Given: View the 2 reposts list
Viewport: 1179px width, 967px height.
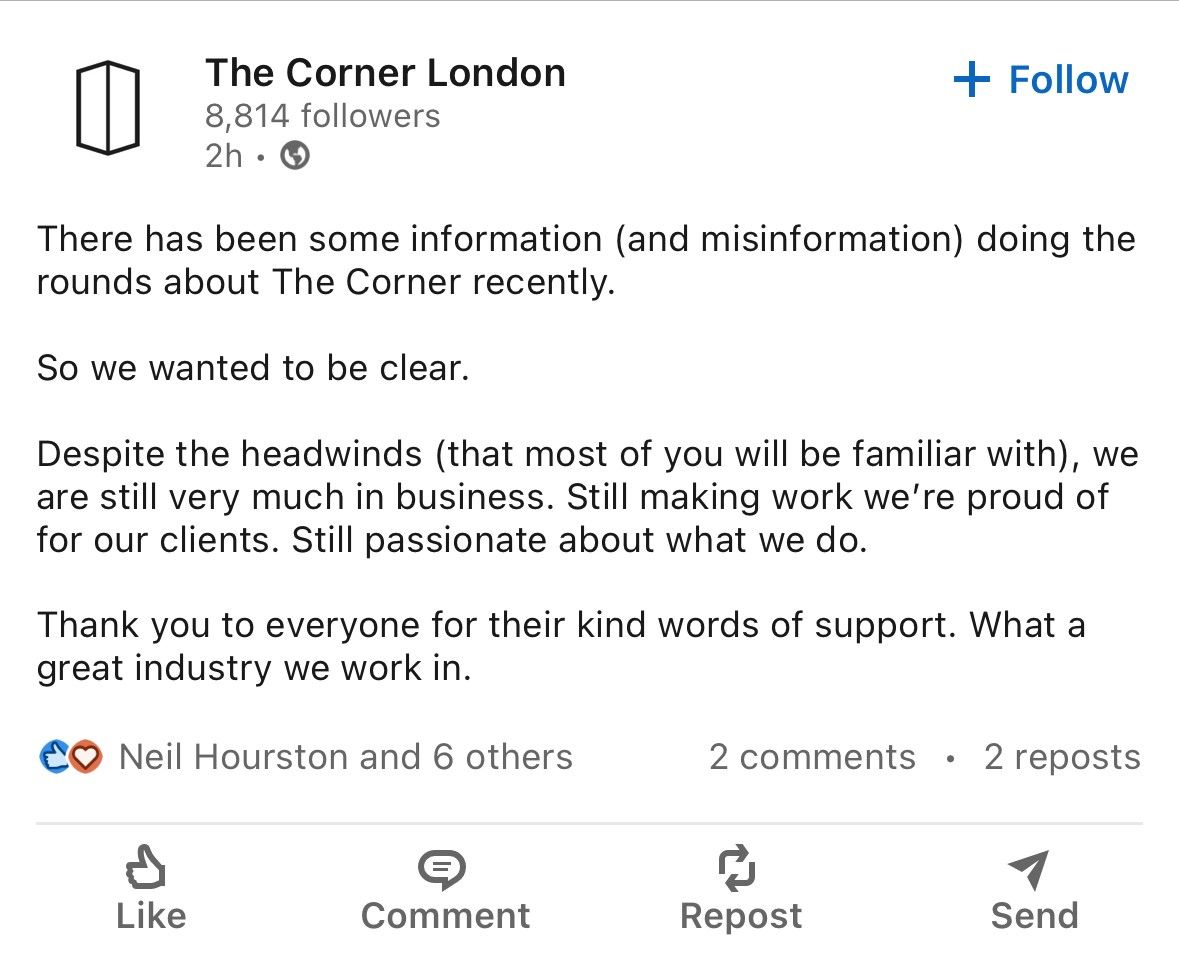Looking at the screenshot, I should [1062, 756].
